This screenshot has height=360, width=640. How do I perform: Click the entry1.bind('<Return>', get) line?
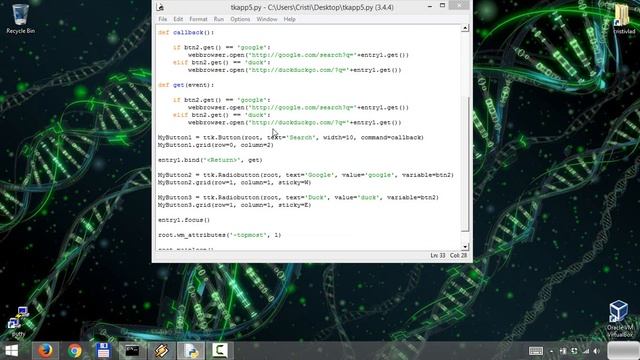(210, 160)
